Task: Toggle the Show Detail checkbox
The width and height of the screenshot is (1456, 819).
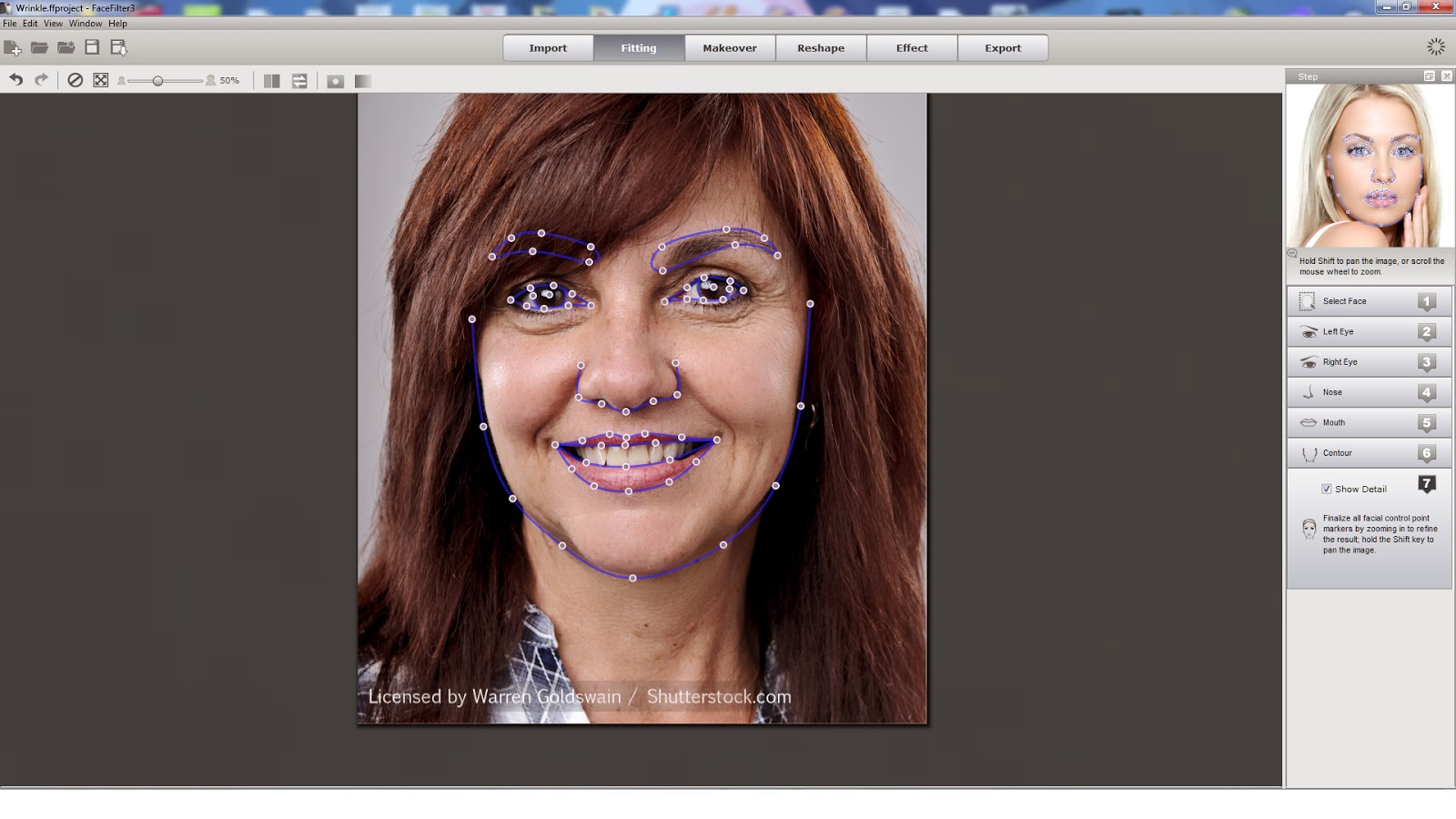Action: (x=1327, y=489)
